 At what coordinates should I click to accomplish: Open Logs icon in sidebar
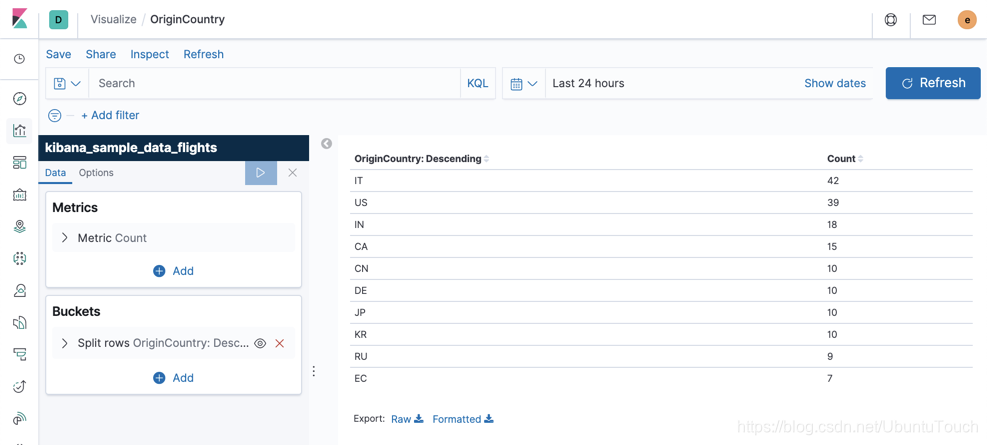20,322
